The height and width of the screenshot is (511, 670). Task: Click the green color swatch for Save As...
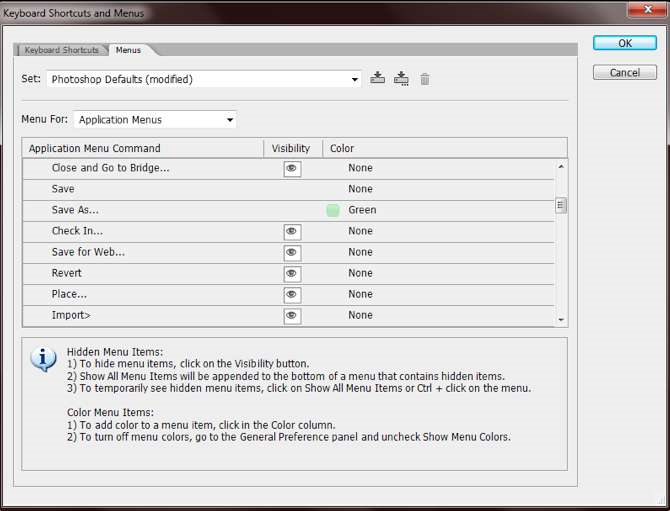[x=332, y=210]
